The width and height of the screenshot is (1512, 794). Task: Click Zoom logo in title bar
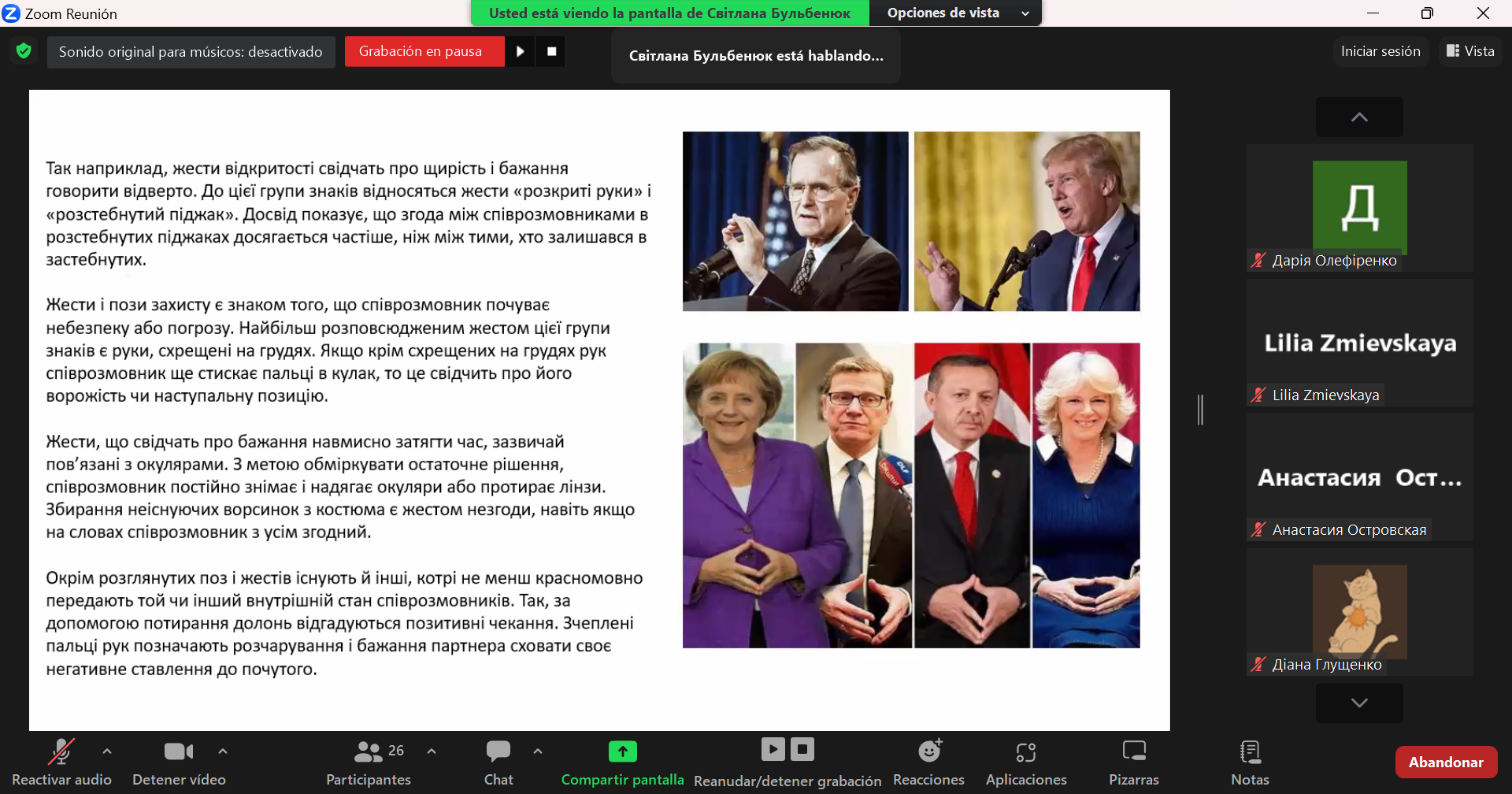point(11,13)
